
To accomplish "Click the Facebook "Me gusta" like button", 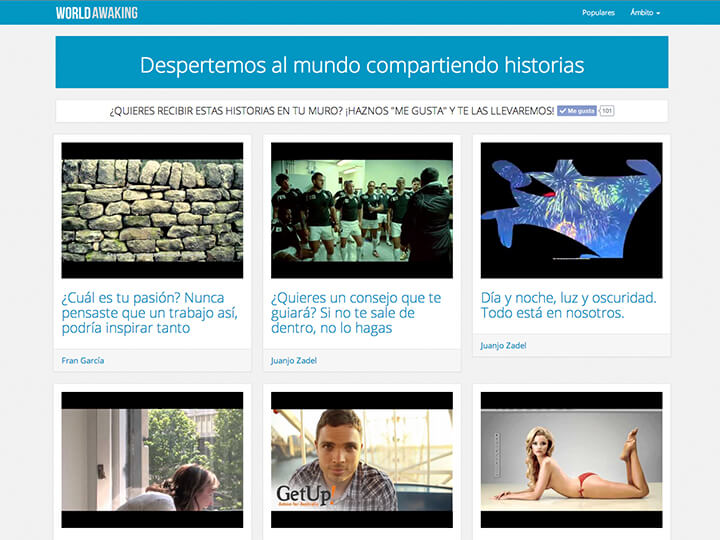I will [577, 111].
